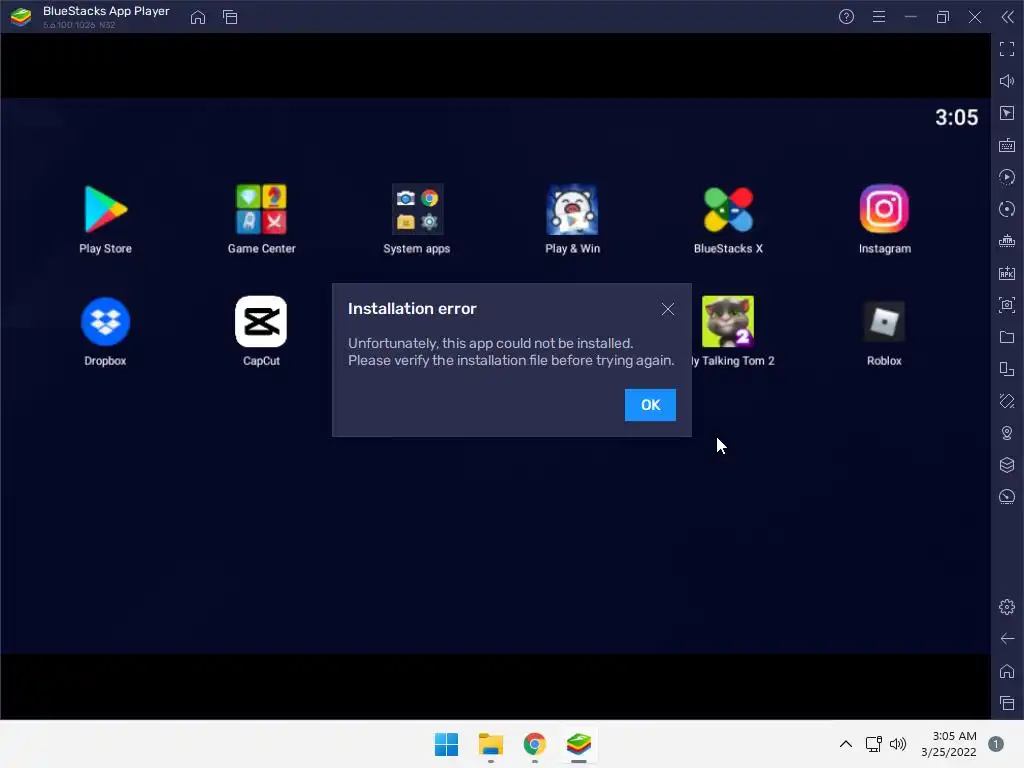Open the taskbar notification badge
The width and height of the screenshot is (1024, 768).
click(996, 744)
